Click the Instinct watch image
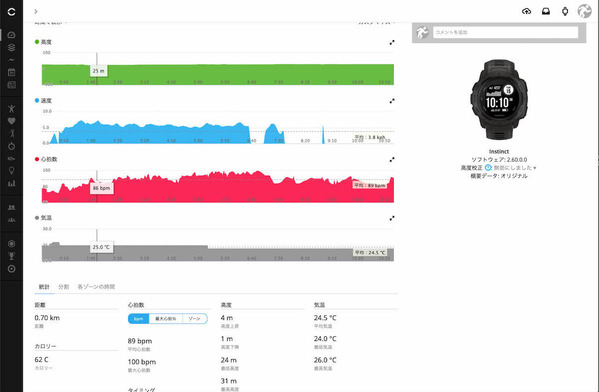Screen dimensions: 599x392 (499, 100)
